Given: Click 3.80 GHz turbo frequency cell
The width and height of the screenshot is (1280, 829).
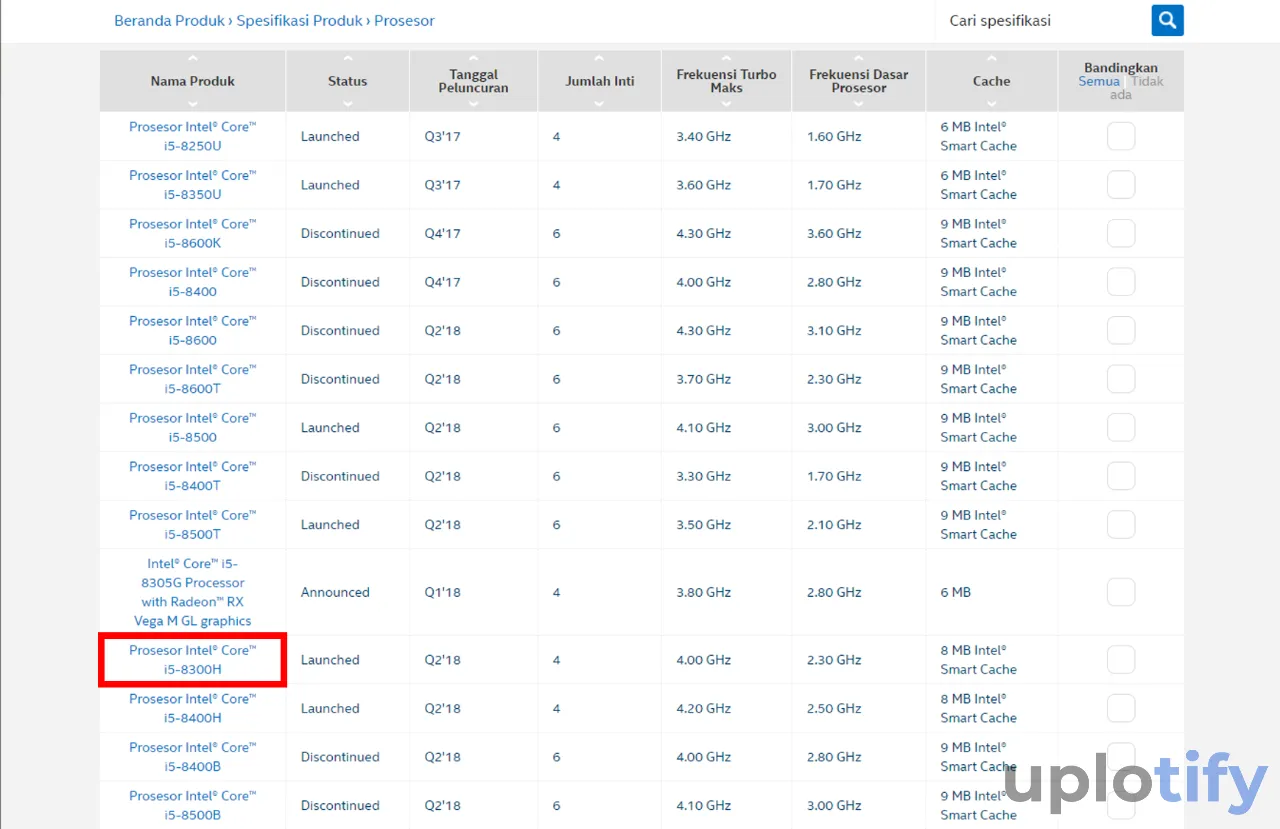Looking at the screenshot, I should (x=704, y=592).
